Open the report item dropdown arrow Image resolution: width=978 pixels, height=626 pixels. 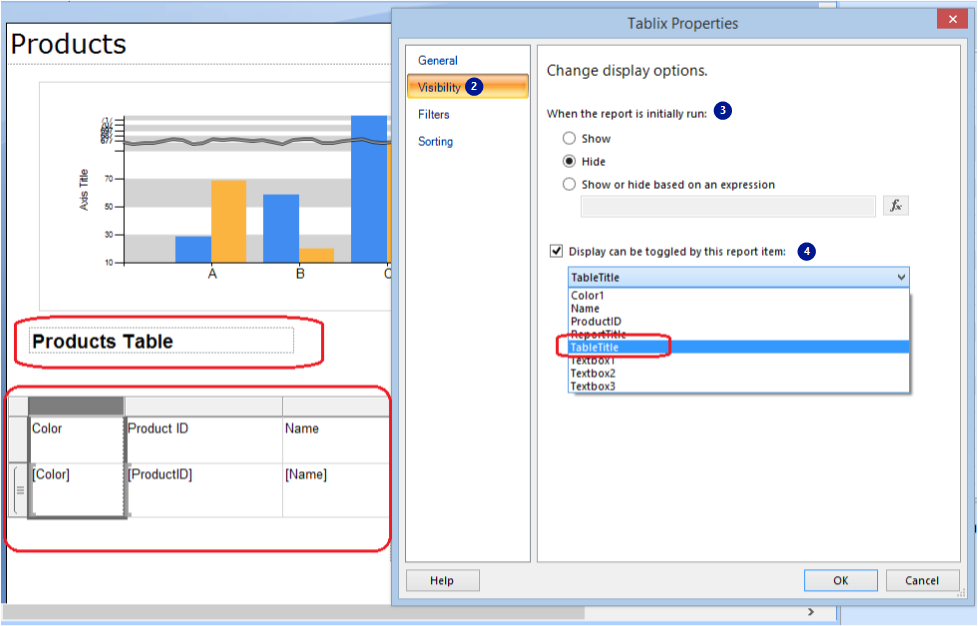903,277
